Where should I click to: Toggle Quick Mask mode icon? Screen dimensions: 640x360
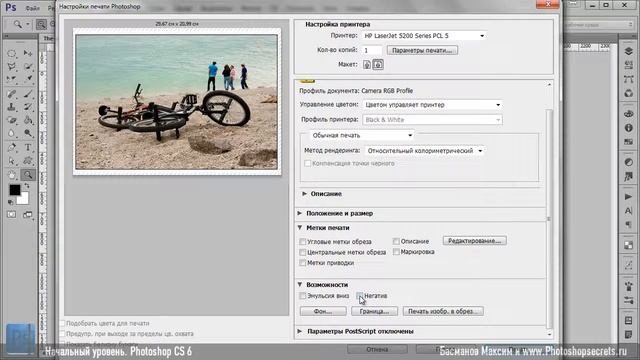11,215
